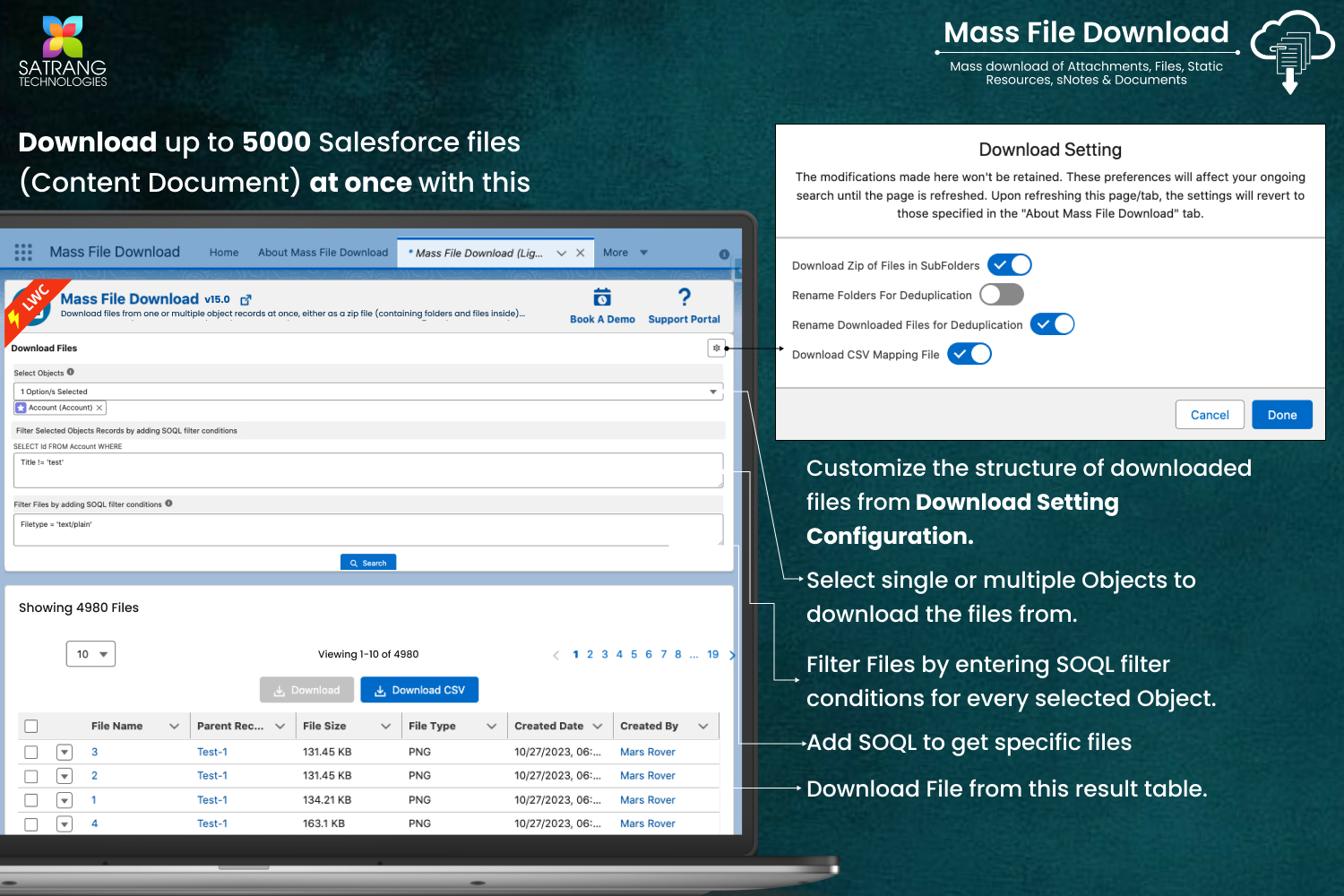Open the page size dropdown showing 10
Viewport: 1344px width, 896px height.
pyautogui.click(x=90, y=654)
